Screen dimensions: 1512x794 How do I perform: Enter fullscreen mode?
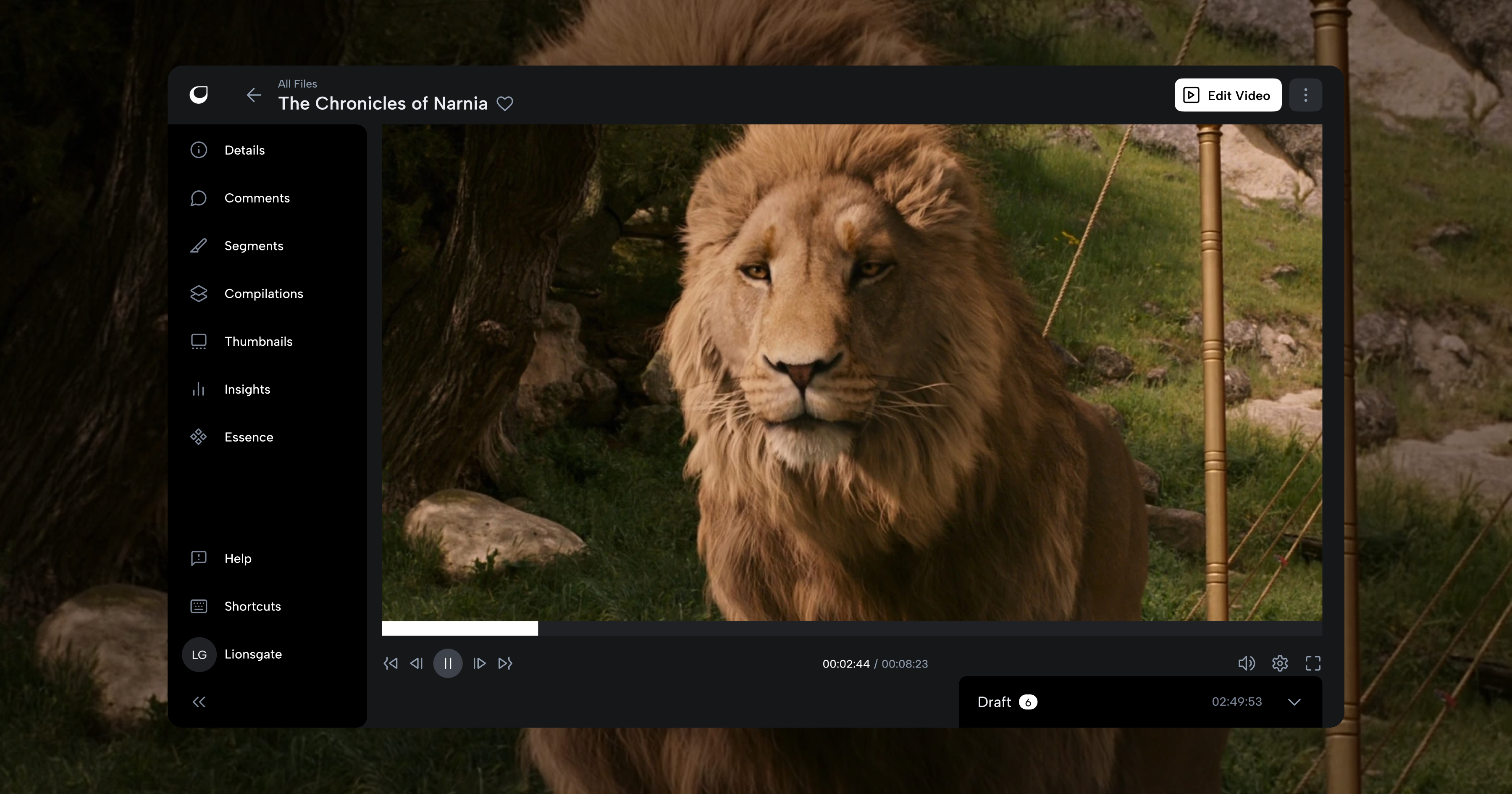pyautogui.click(x=1313, y=663)
